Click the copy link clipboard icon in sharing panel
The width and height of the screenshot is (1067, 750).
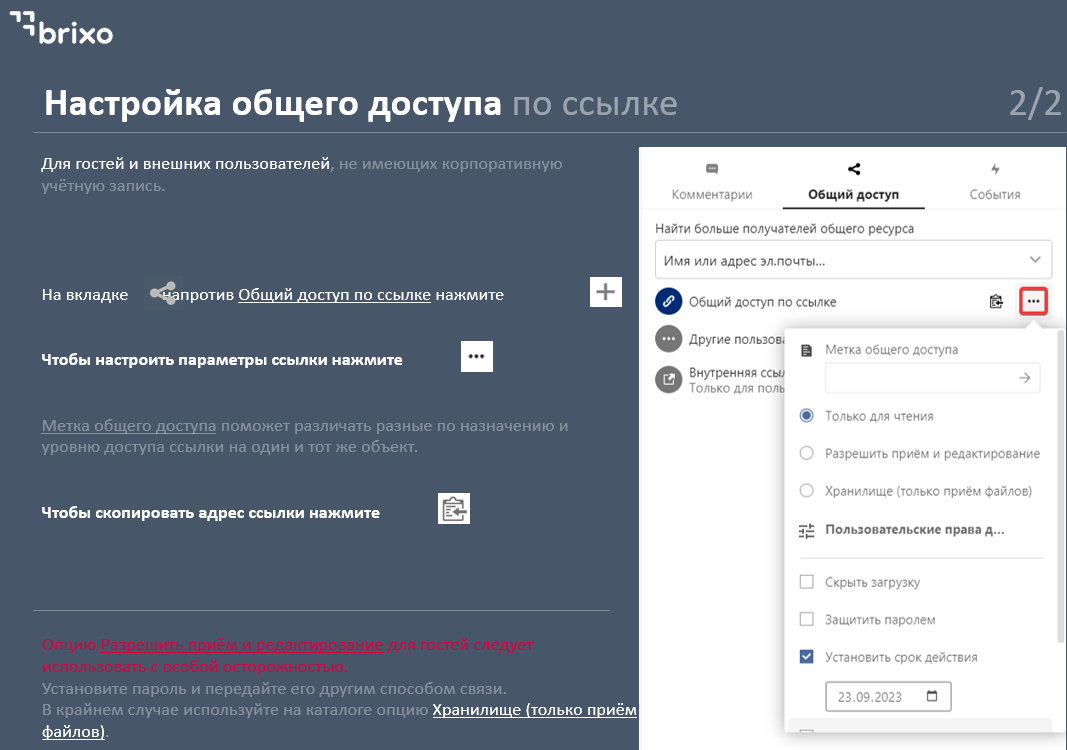tap(996, 301)
